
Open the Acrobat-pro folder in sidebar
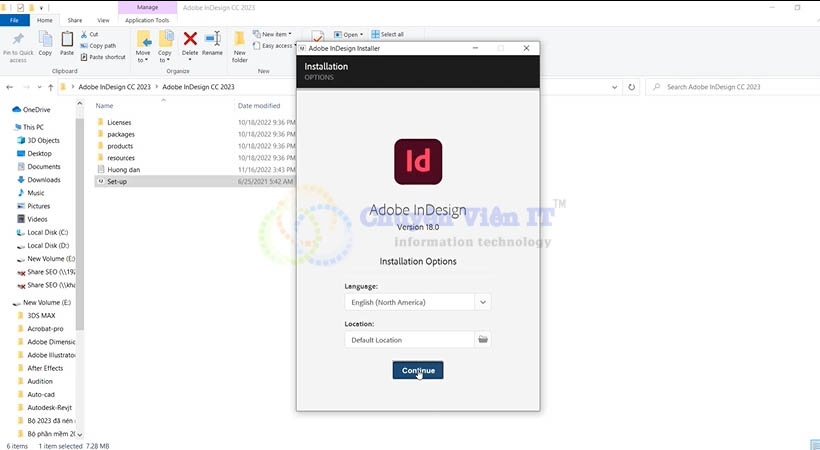pos(45,329)
